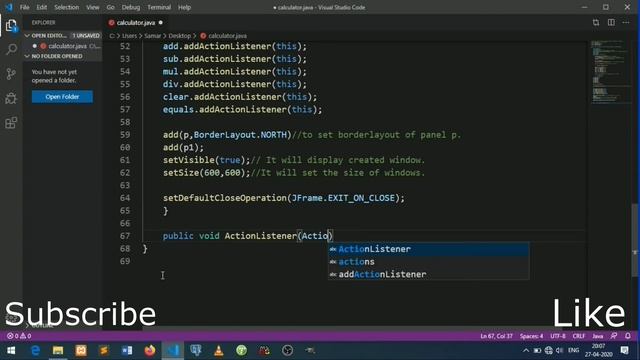The image size is (640, 360).
Task: Launch Microsoft Edge from the taskbar
Action: [x=36, y=350]
